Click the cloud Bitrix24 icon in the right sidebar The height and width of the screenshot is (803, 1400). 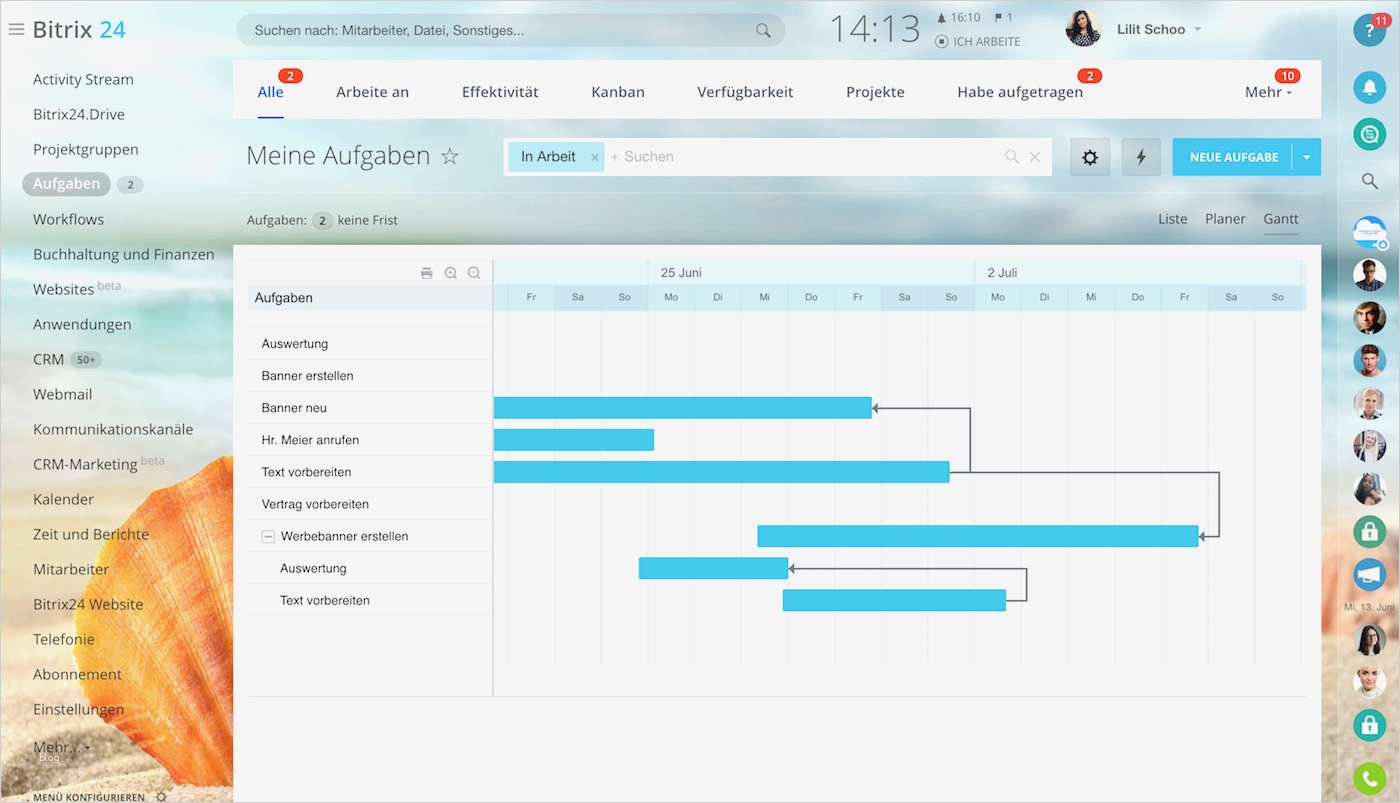pyautogui.click(x=1370, y=232)
